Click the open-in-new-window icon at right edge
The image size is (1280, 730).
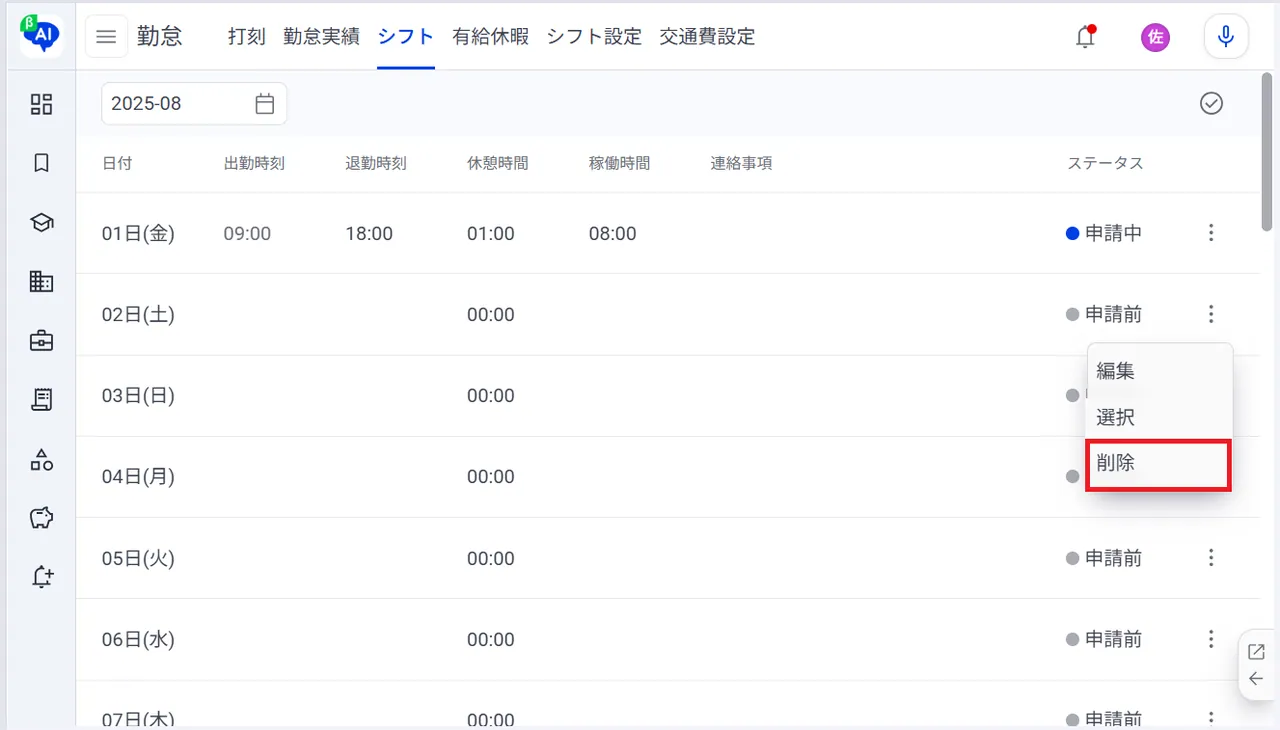1257,652
